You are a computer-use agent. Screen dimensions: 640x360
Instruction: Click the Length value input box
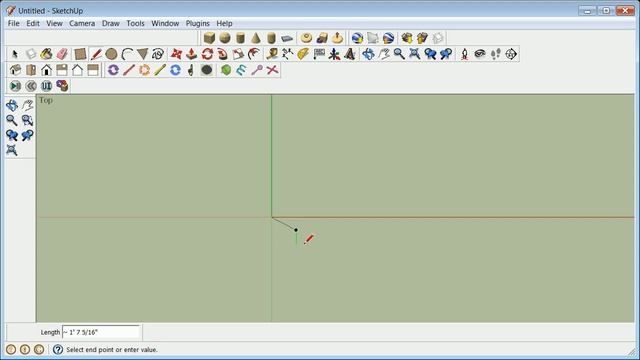[100, 332]
